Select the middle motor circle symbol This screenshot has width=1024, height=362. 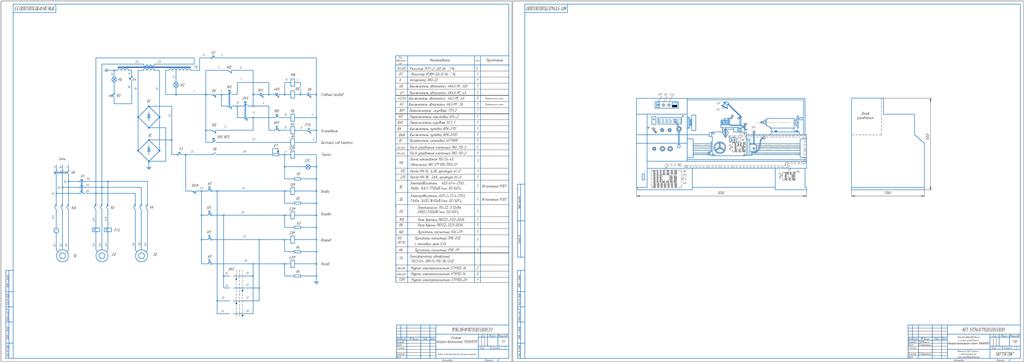coord(101,255)
